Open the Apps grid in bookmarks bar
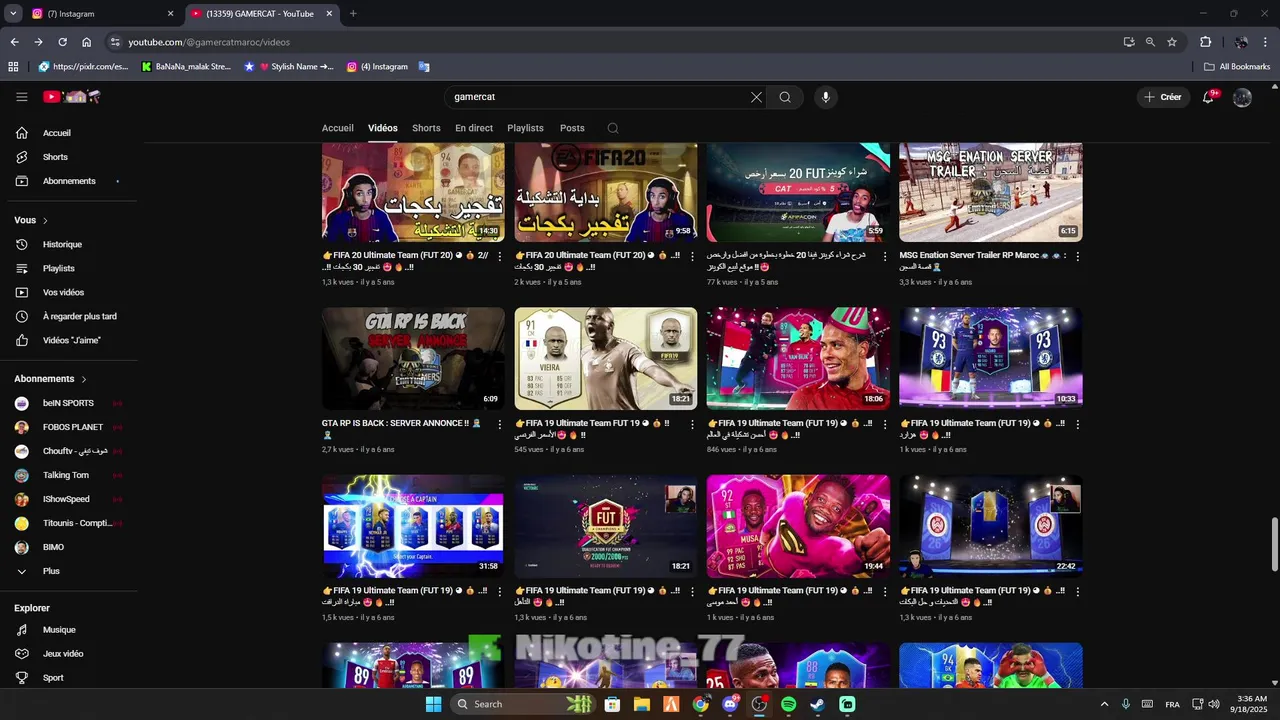 click(13, 67)
